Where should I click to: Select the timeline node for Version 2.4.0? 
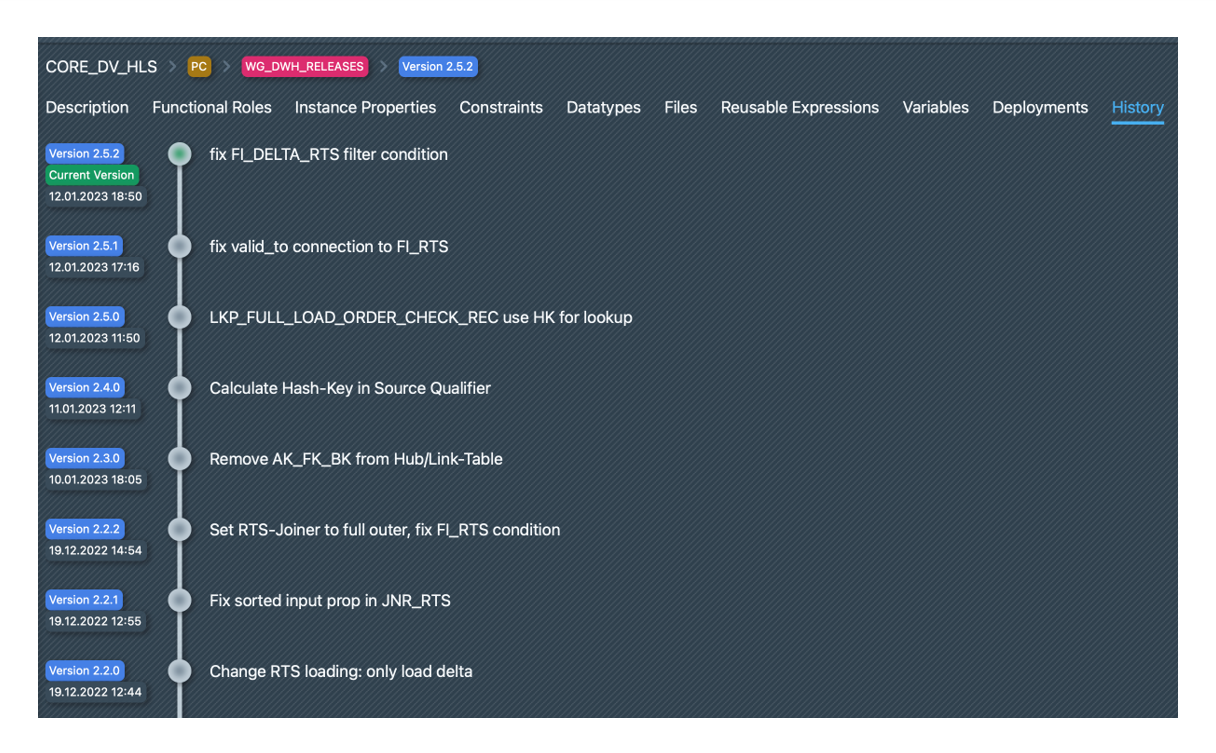180,388
